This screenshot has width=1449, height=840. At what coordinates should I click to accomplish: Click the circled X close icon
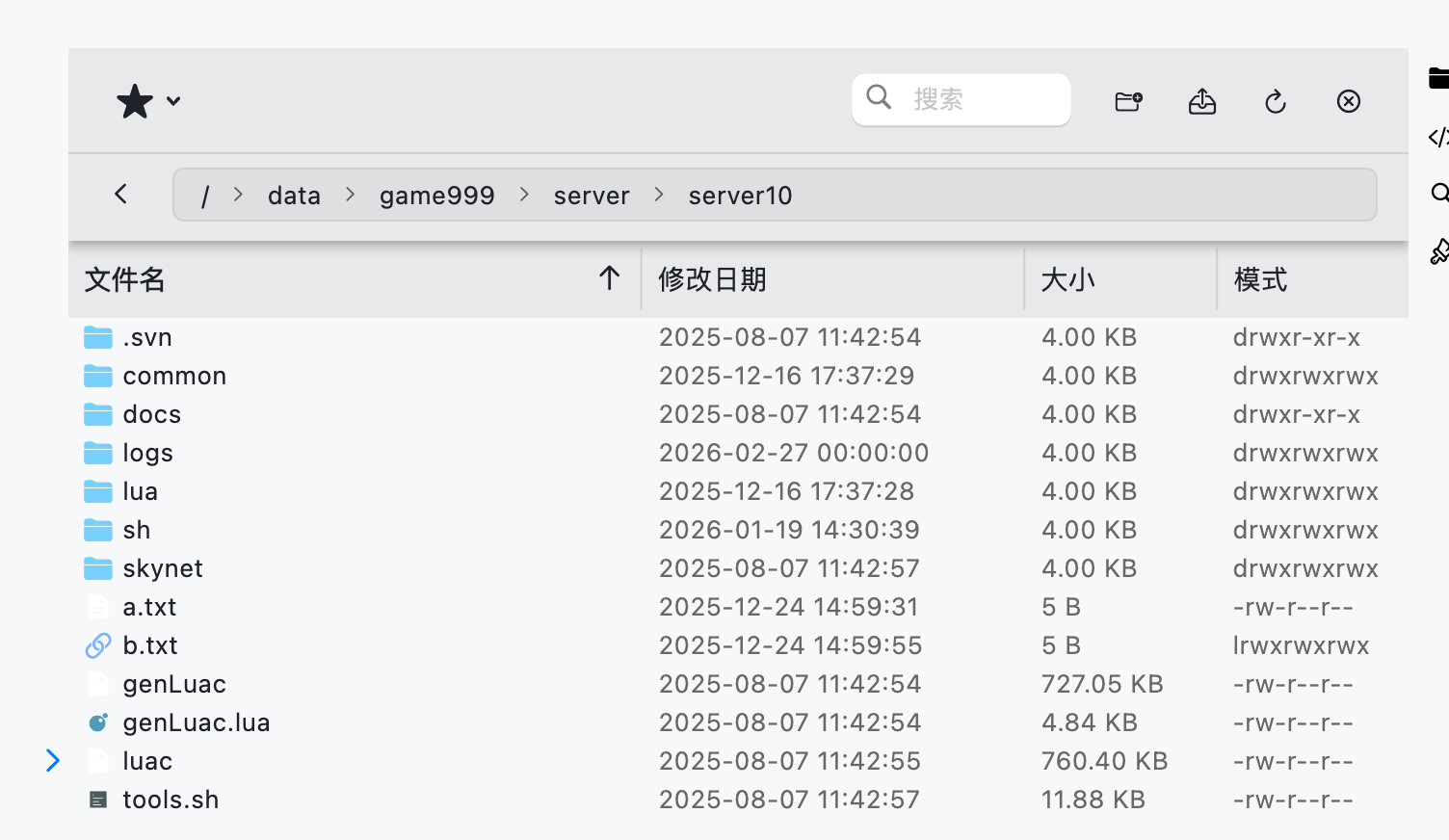coord(1348,101)
